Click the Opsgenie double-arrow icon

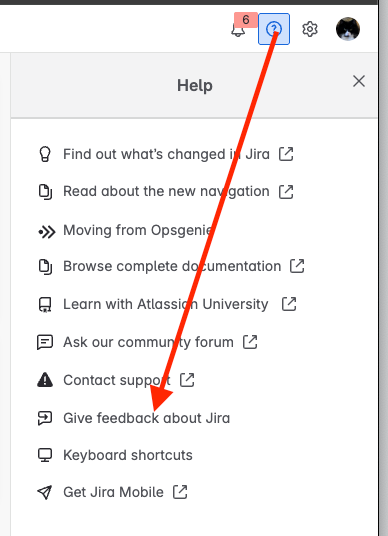coord(46,232)
